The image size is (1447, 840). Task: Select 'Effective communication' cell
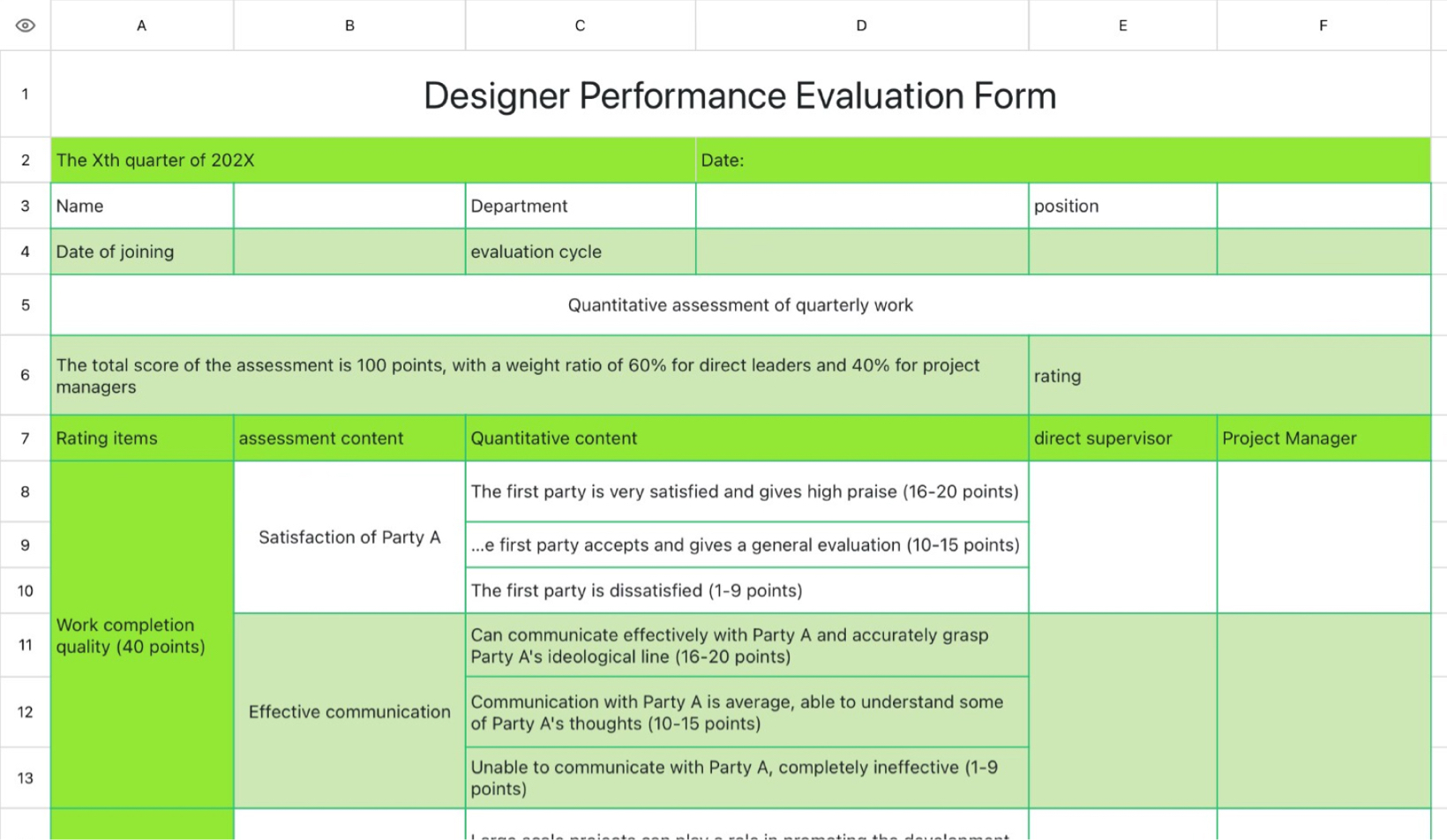349,711
